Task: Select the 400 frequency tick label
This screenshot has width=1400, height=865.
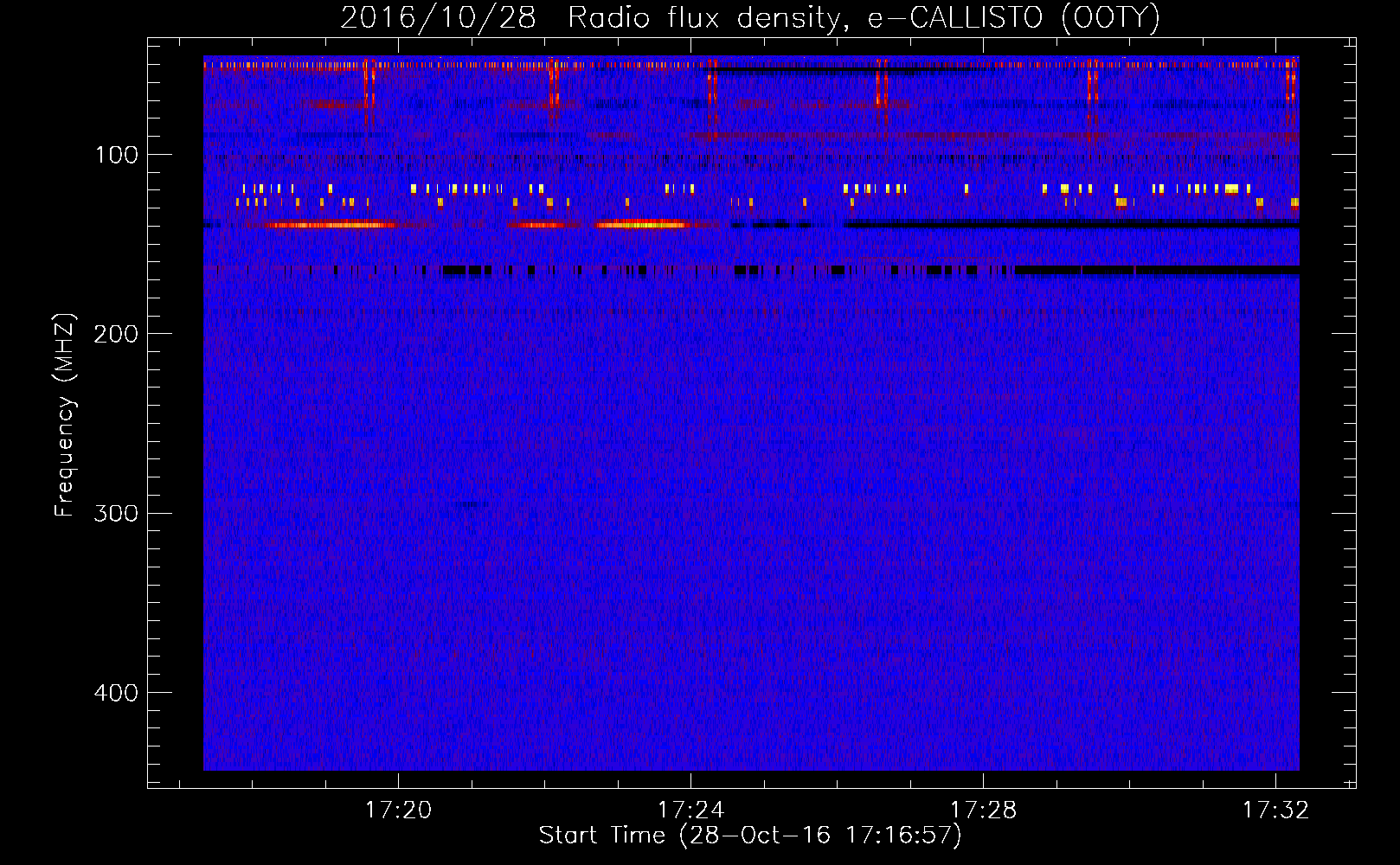Action: [x=116, y=693]
